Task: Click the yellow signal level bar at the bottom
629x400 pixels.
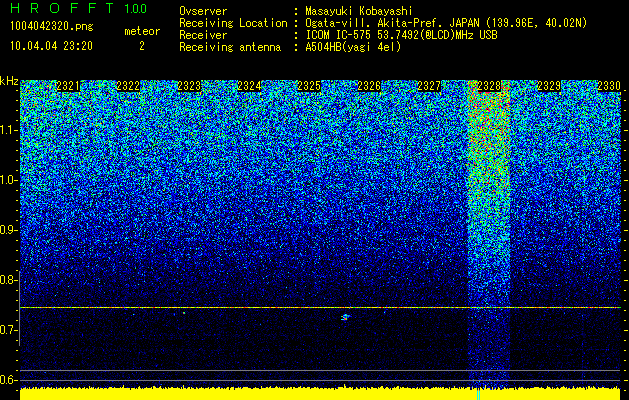Action: click(320, 394)
